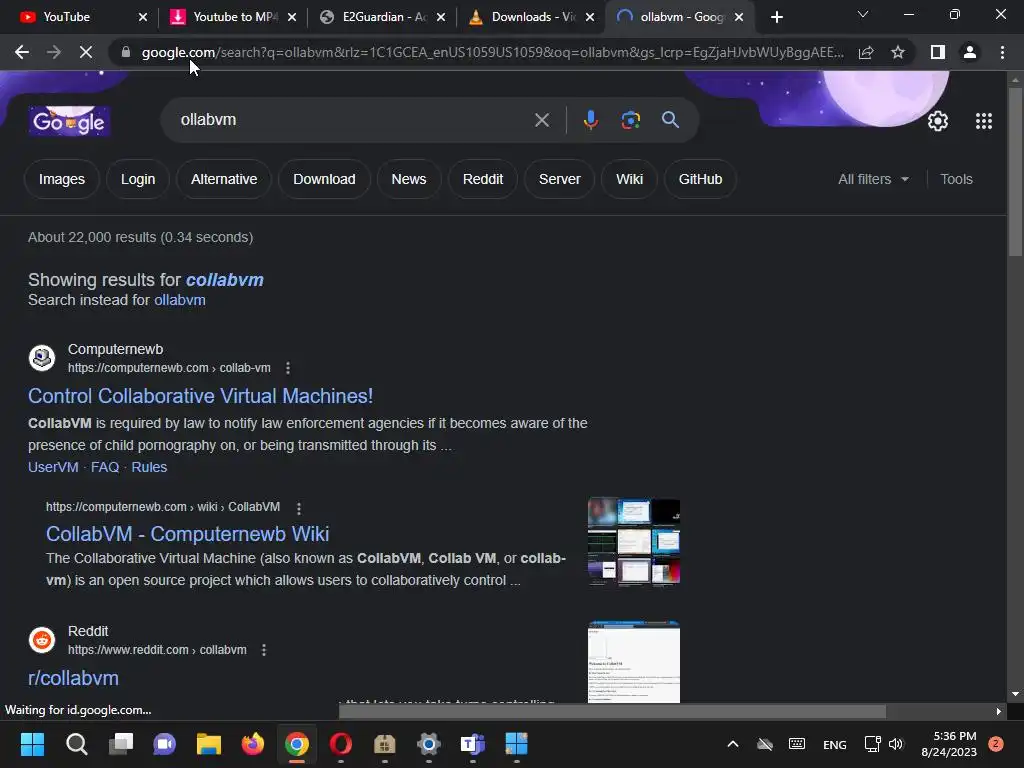Open the tab search chevron
1024x768 pixels.
point(863,14)
